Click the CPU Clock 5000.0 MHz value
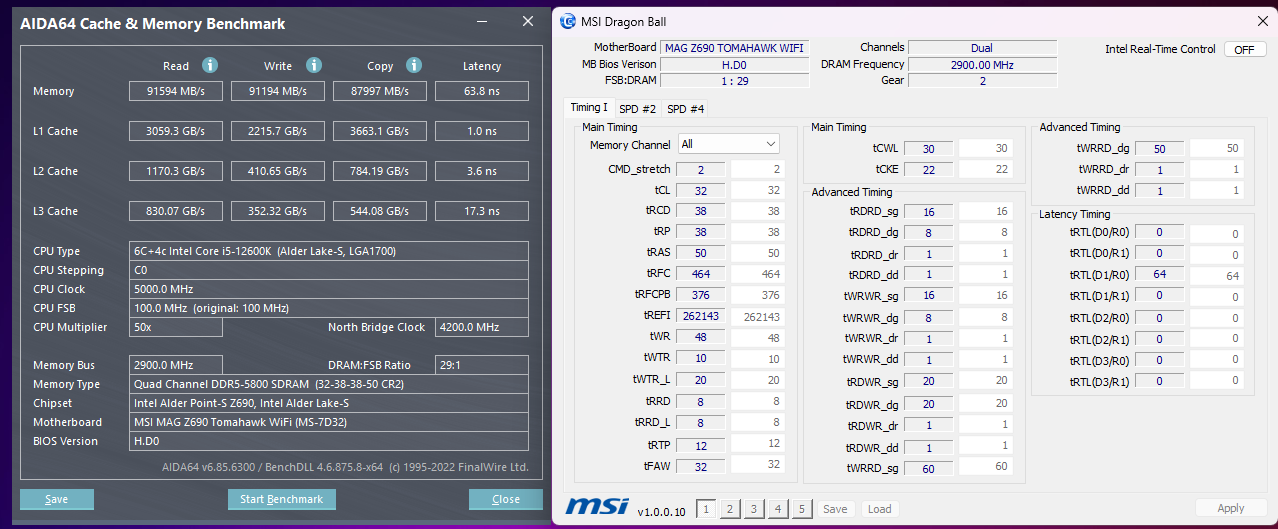 pyautogui.click(x=329, y=289)
